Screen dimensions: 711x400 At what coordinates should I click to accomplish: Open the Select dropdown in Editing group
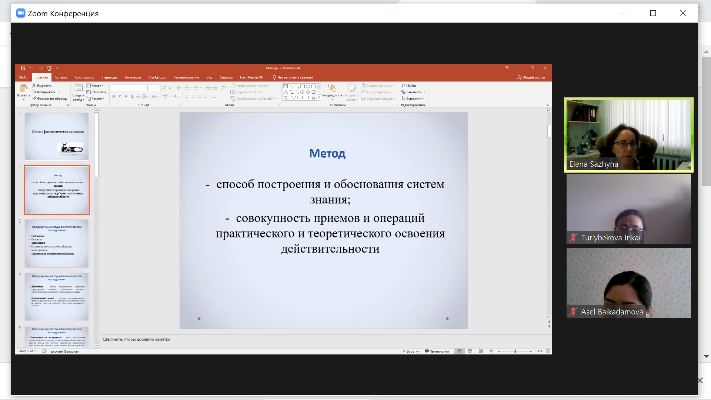pyautogui.click(x=412, y=97)
